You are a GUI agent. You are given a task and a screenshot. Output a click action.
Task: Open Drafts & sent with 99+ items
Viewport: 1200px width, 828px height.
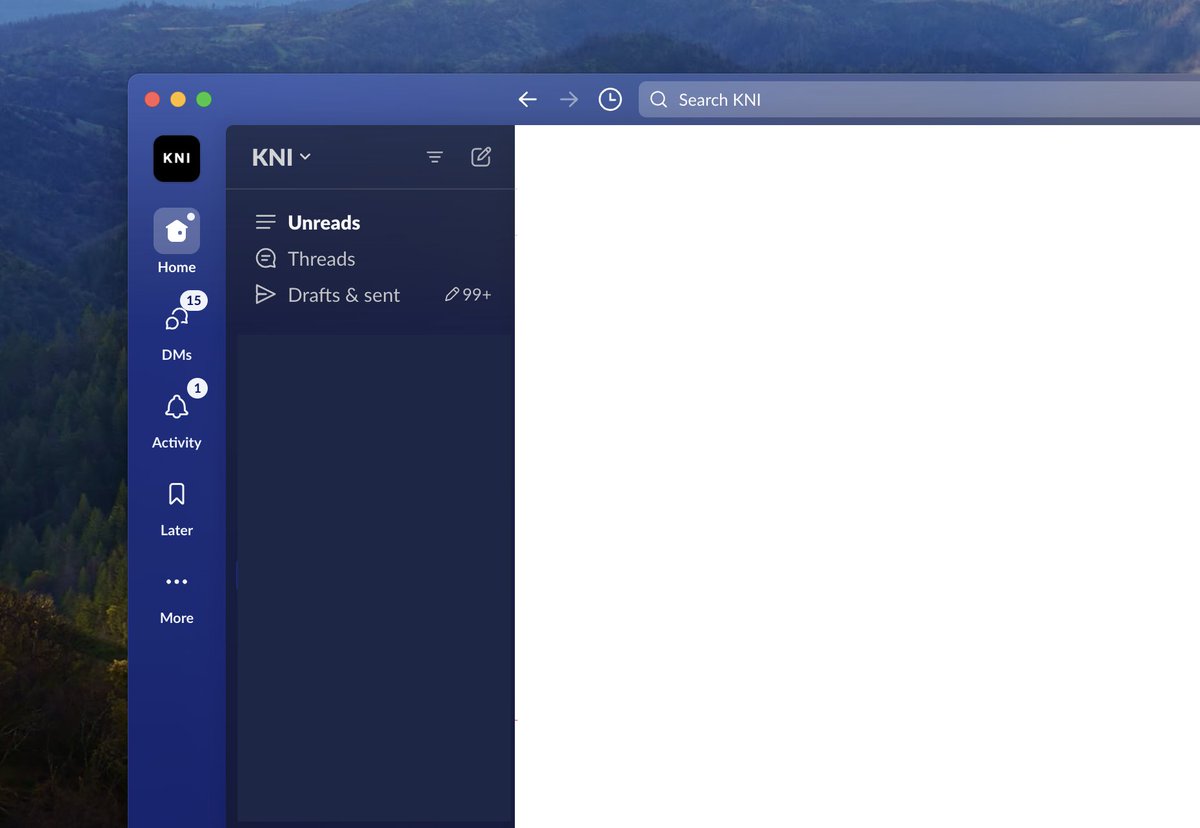coord(343,294)
